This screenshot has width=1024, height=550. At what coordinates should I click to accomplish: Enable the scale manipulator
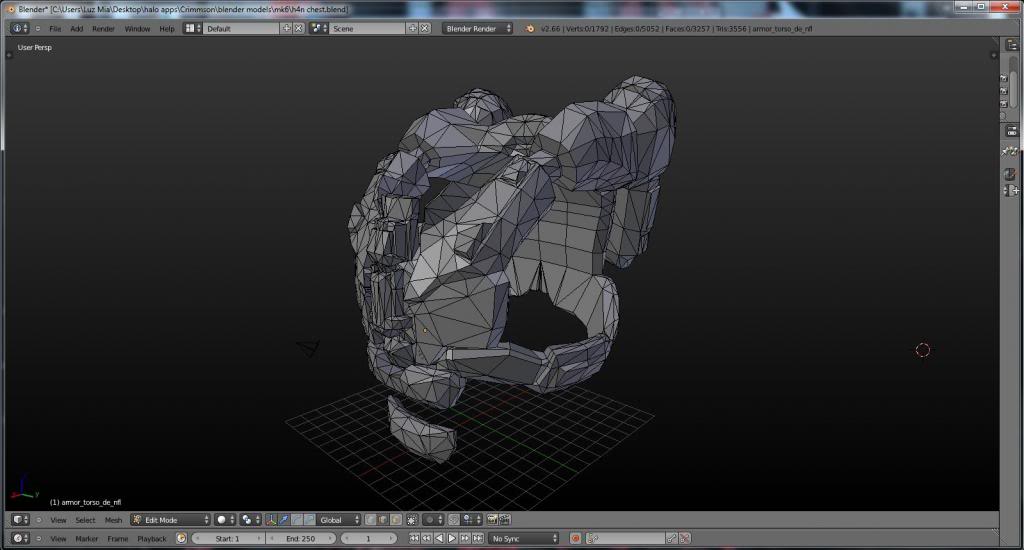point(310,520)
